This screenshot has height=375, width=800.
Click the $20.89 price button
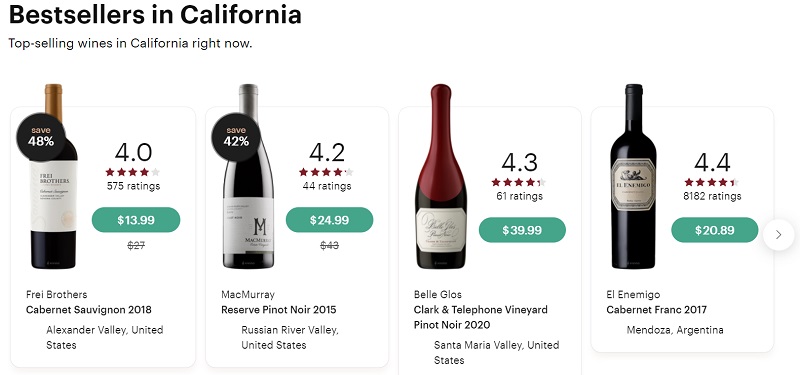pos(715,230)
